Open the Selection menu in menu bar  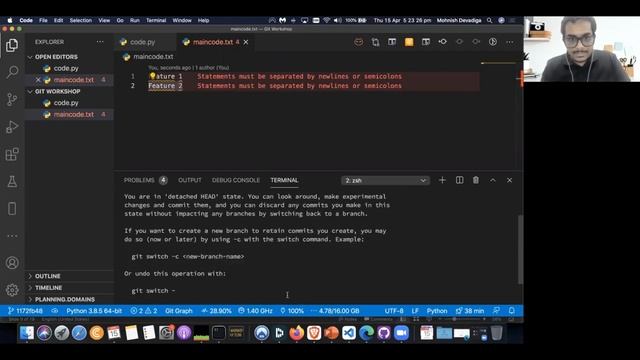pyautogui.click(x=80, y=20)
